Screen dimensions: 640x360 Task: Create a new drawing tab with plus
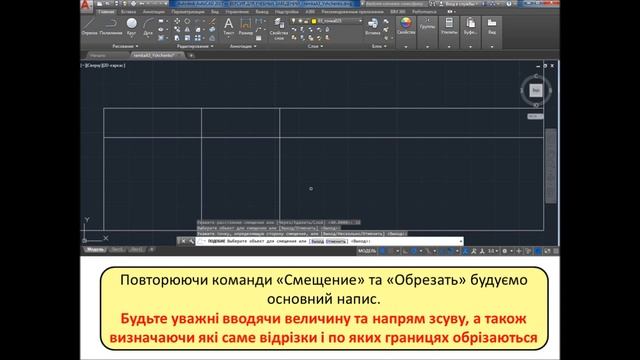(191, 56)
